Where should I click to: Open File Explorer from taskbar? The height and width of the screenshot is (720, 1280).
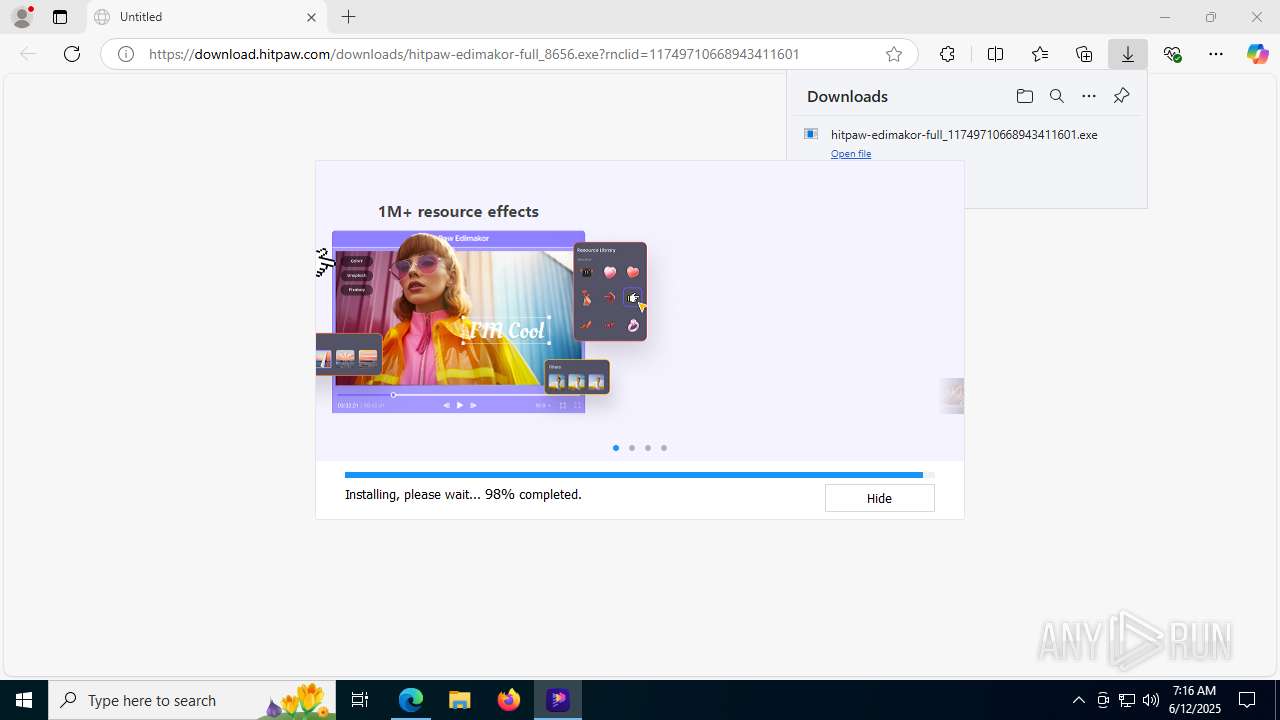click(x=460, y=700)
